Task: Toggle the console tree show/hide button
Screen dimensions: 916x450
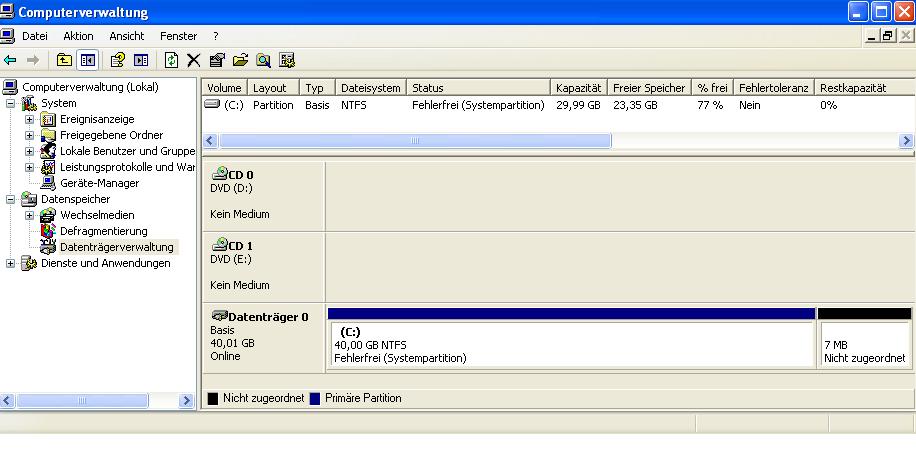Action: click(87, 60)
